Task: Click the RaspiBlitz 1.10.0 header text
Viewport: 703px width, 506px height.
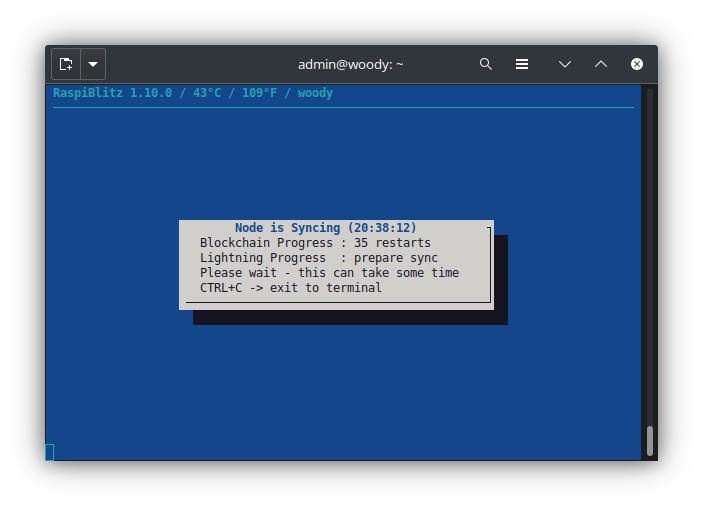Action: (x=112, y=93)
